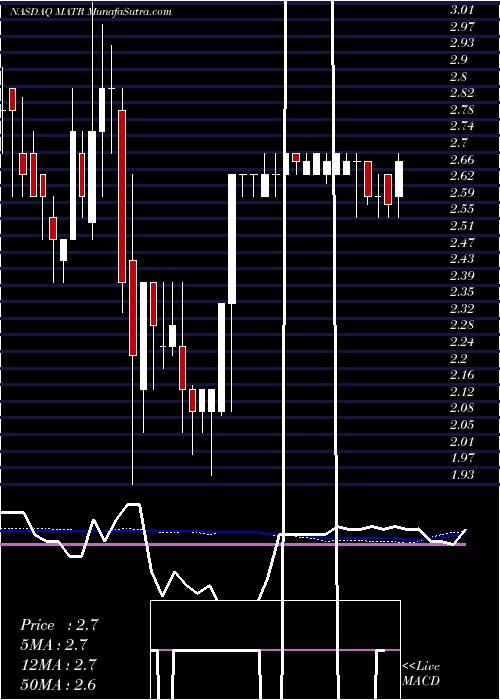Click the '5MA : 2.7' readout

coord(54,645)
